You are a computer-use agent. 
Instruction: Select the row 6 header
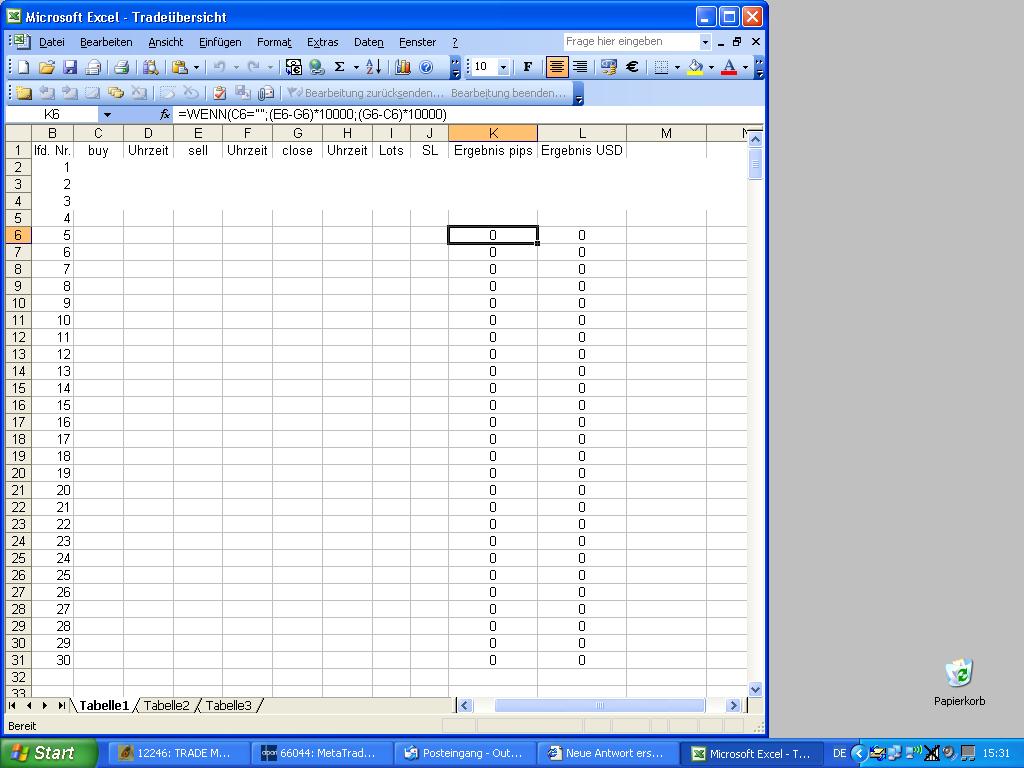pos(18,235)
